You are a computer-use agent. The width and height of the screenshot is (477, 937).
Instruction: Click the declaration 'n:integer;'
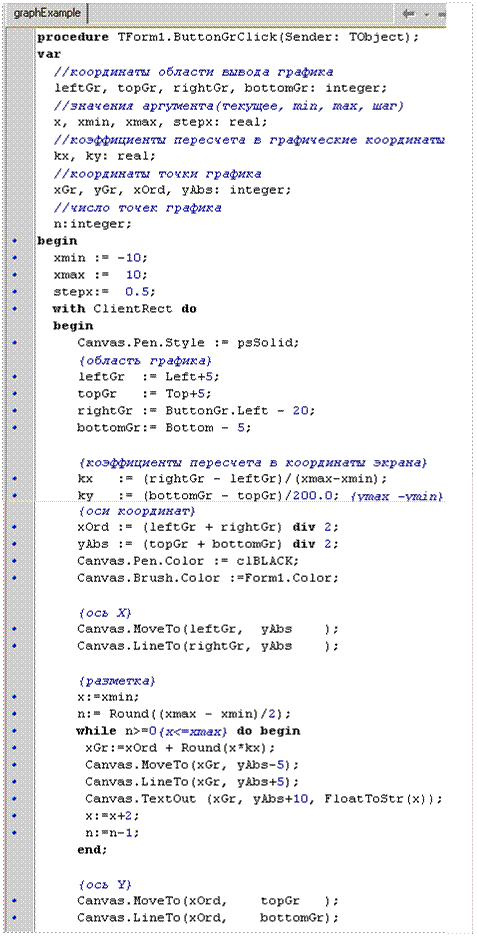point(92,225)
